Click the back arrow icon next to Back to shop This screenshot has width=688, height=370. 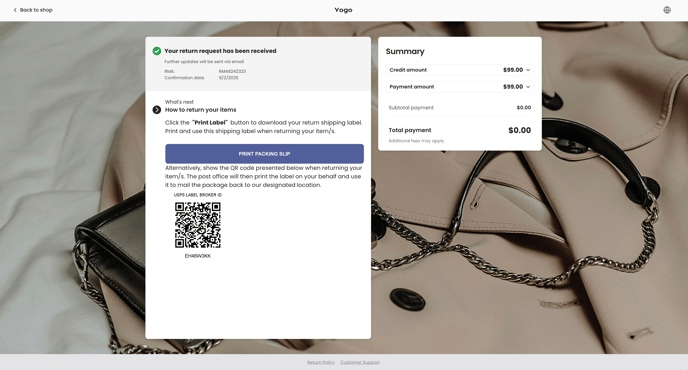pos(15,10)
